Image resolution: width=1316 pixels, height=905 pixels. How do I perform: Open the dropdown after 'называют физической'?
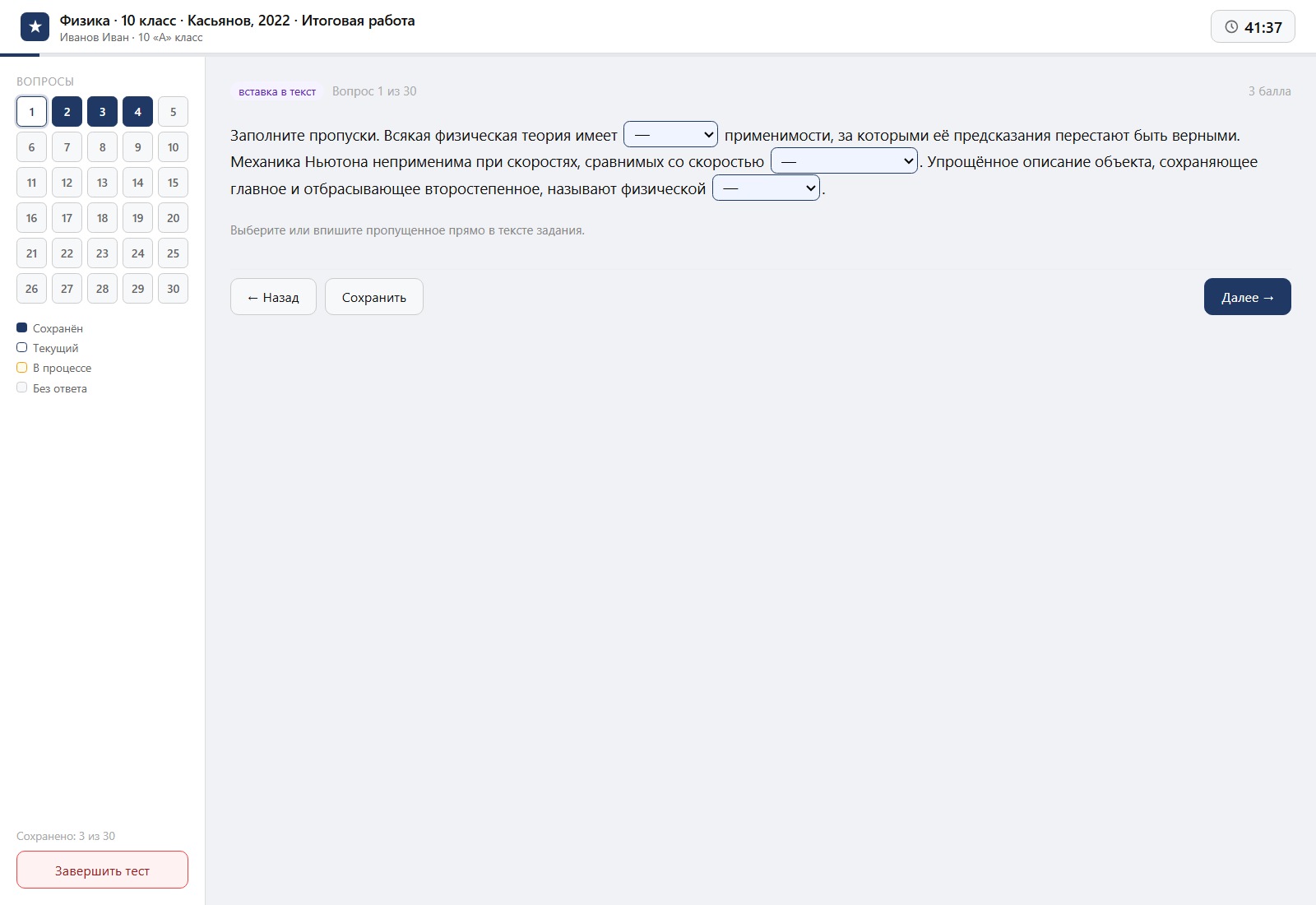[x=766, y=188]
